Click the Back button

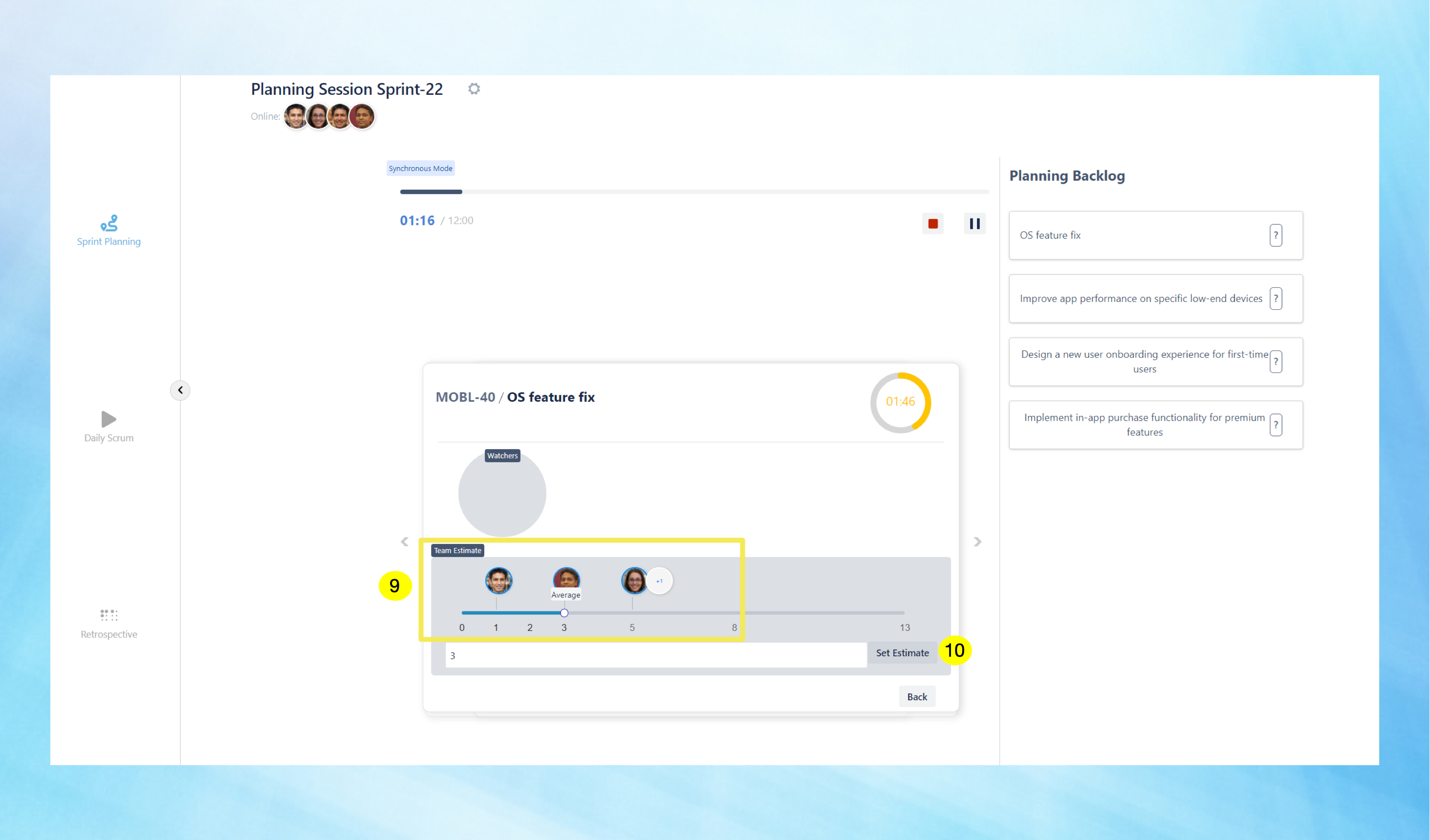[x=916, y=696]
